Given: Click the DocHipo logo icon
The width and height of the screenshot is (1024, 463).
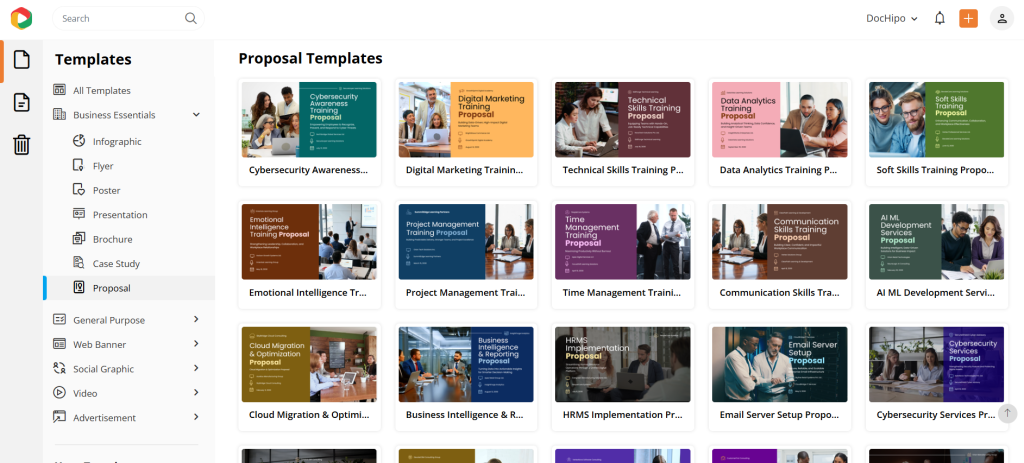Looking at the screenshot, I should tap(21, 18).
